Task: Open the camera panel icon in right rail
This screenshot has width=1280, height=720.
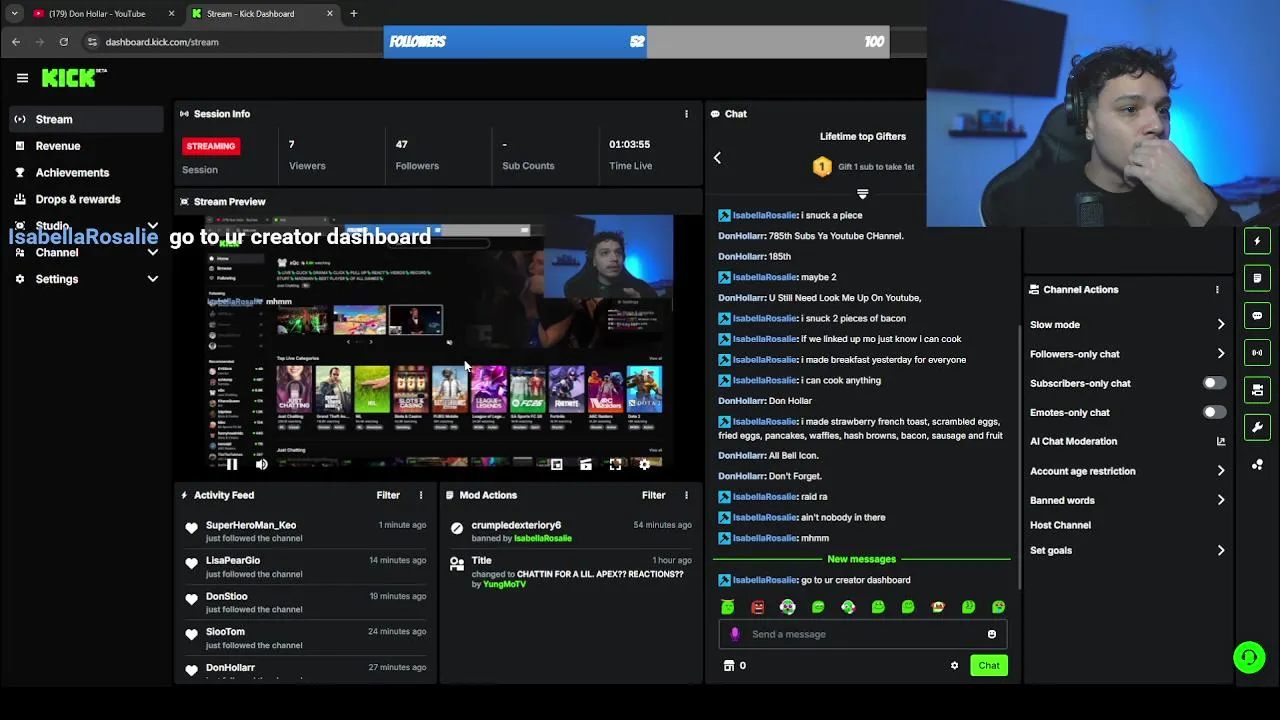Action: (1257, 390)
